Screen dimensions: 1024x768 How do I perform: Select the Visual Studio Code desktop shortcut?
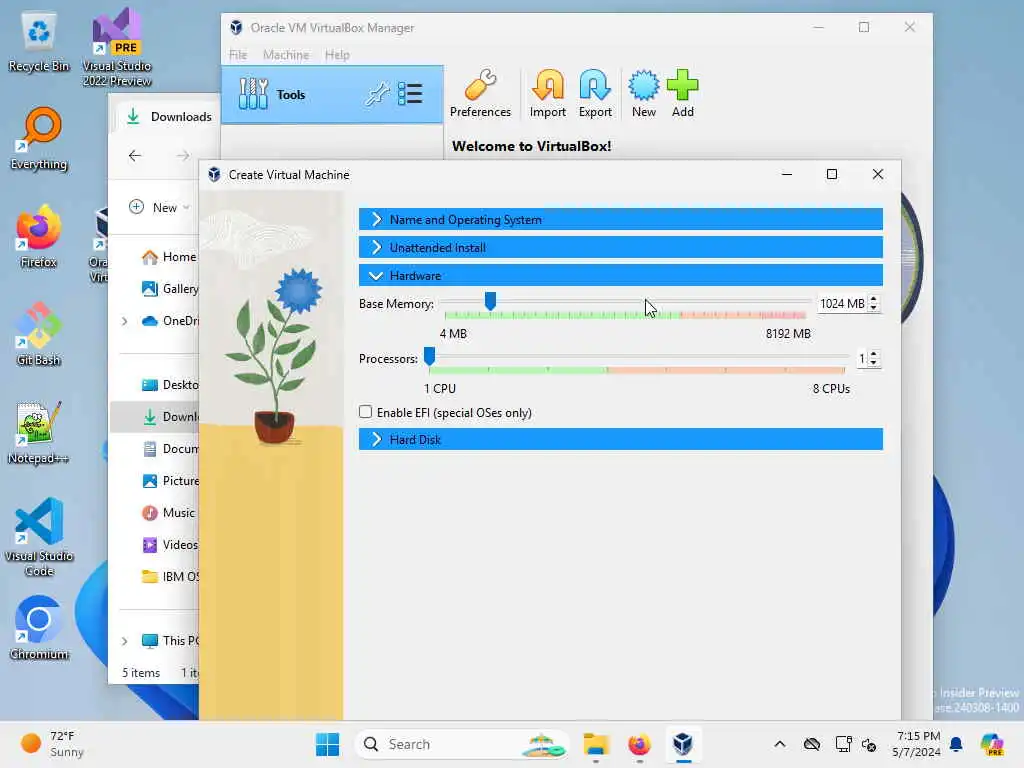click(x=39, y=537)
